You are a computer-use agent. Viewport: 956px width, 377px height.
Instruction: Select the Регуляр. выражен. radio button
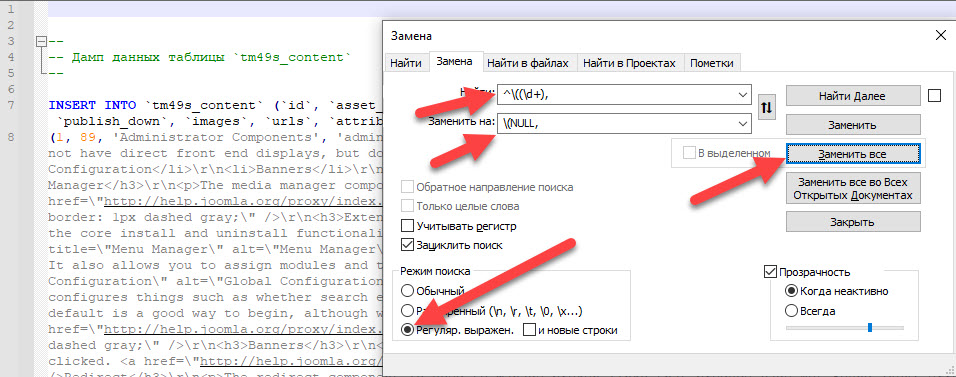point(407,331)
